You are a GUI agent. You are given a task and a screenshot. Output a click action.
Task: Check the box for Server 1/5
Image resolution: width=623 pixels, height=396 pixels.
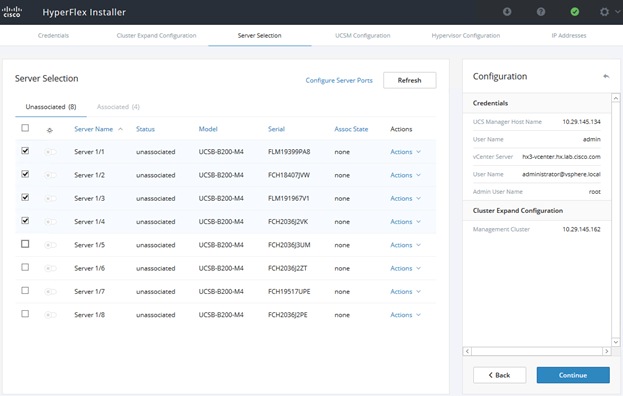(25, 244)
